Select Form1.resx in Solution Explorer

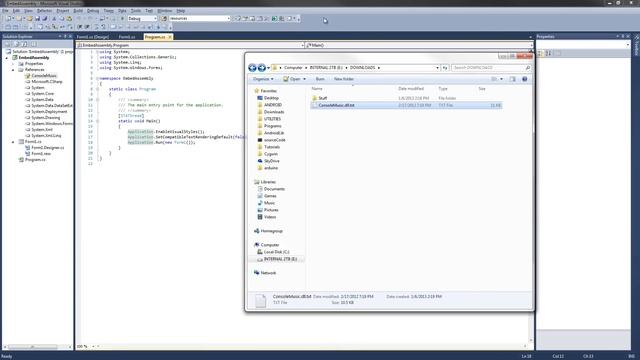(41, 153)
